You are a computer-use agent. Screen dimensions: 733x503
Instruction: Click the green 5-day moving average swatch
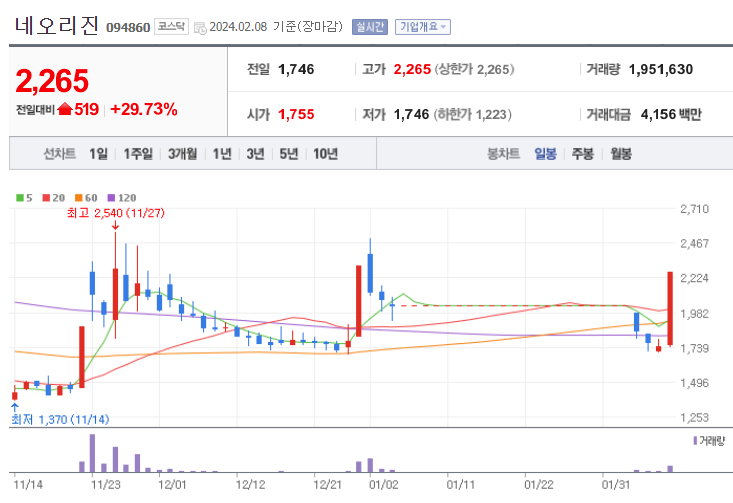[20, 198]
